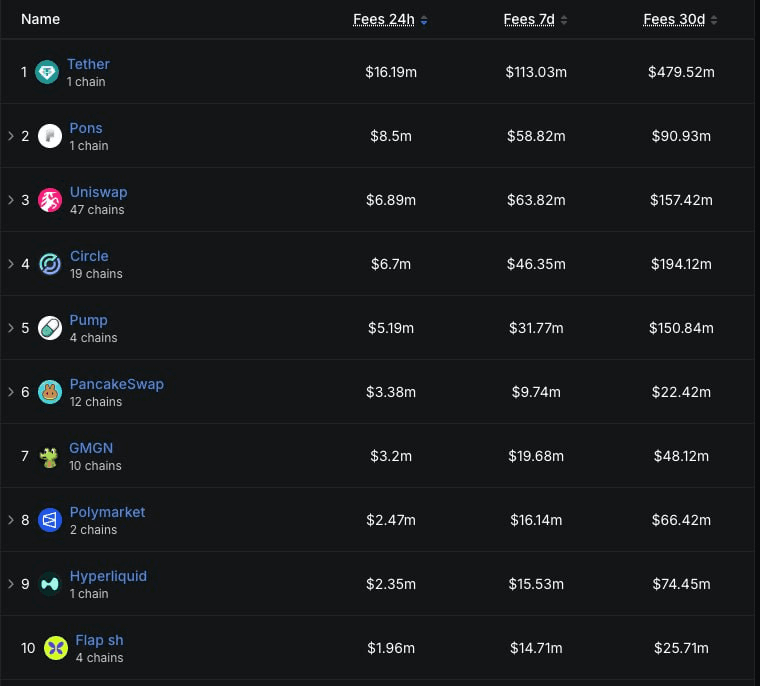Expand the Polymarket row chevron

coord(11,520)
